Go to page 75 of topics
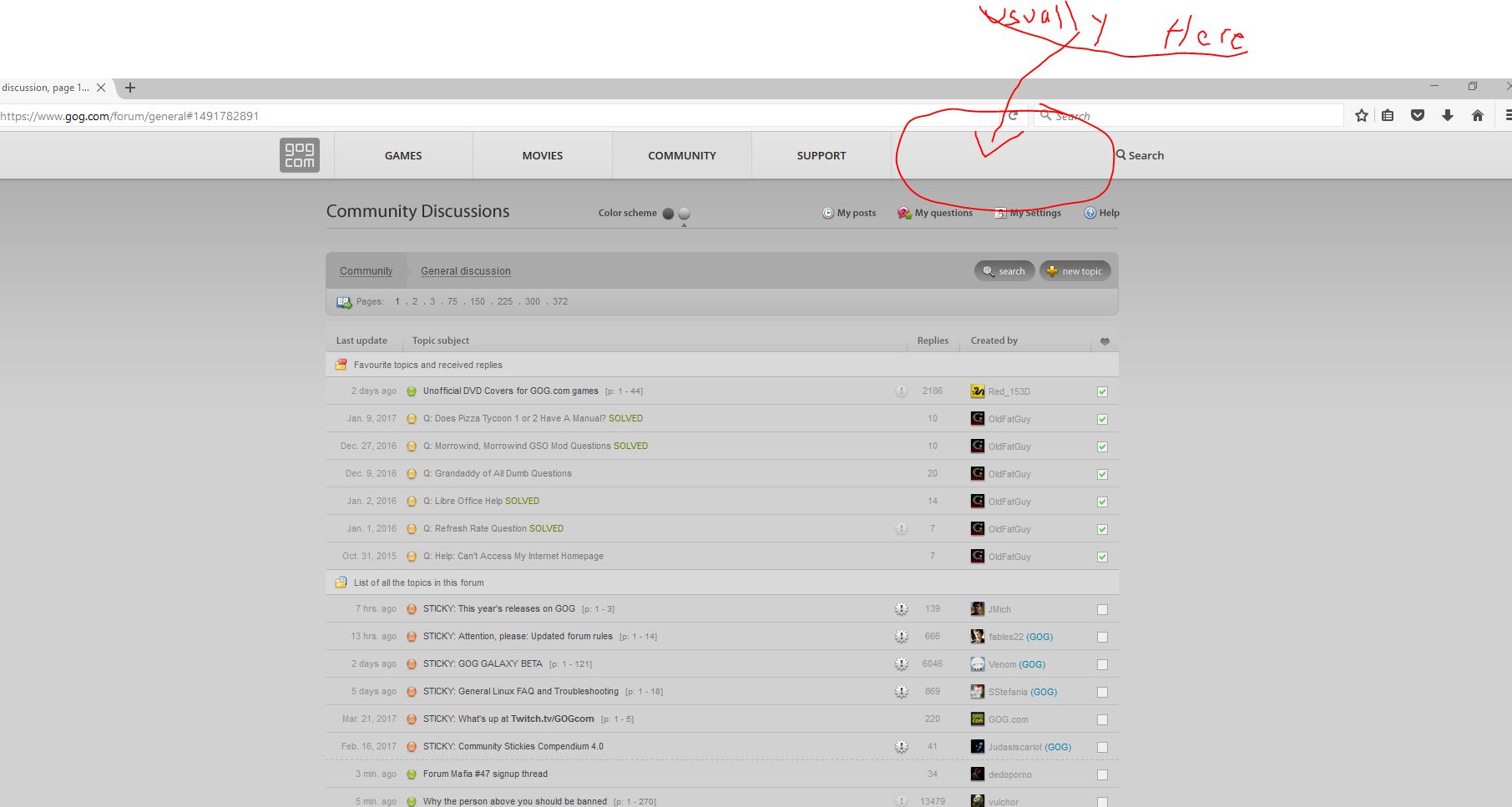The image size is (1512, 807). point(453,302)
